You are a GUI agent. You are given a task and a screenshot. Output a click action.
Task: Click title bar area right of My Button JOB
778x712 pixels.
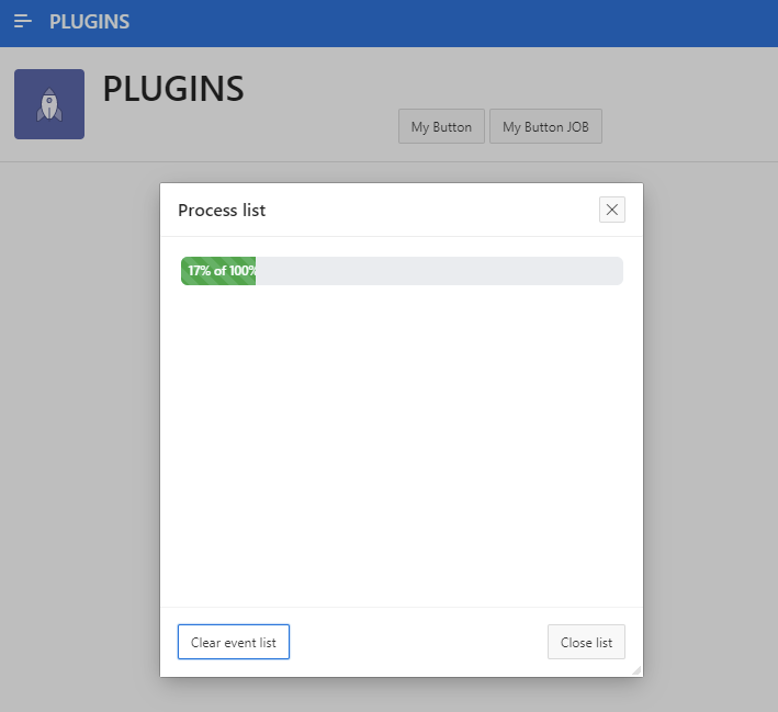tap(690, 127)
